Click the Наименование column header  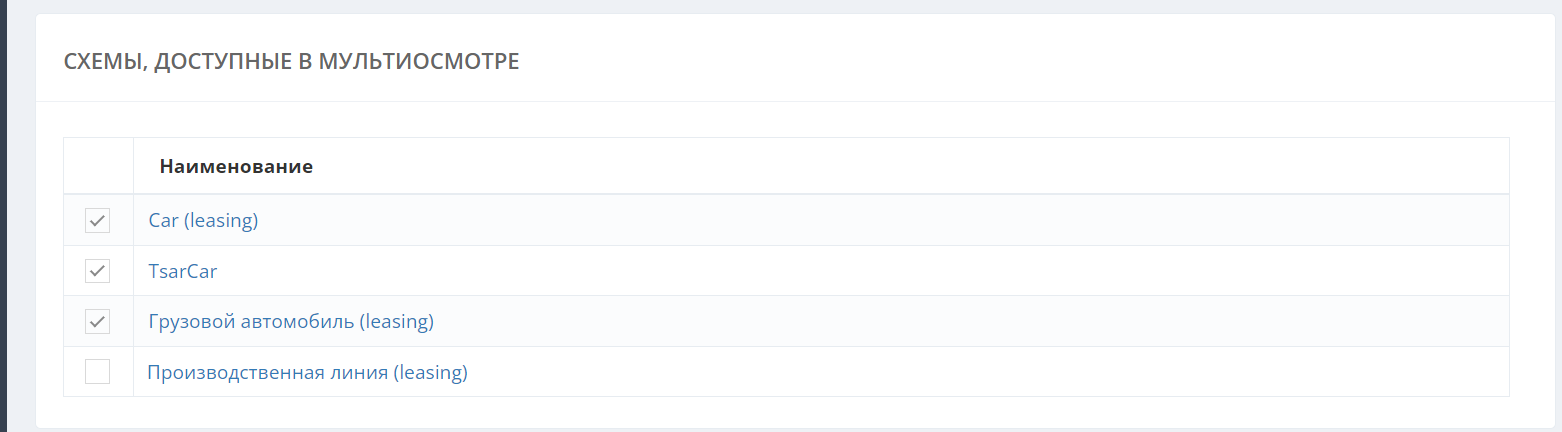[x=236, y=166]
